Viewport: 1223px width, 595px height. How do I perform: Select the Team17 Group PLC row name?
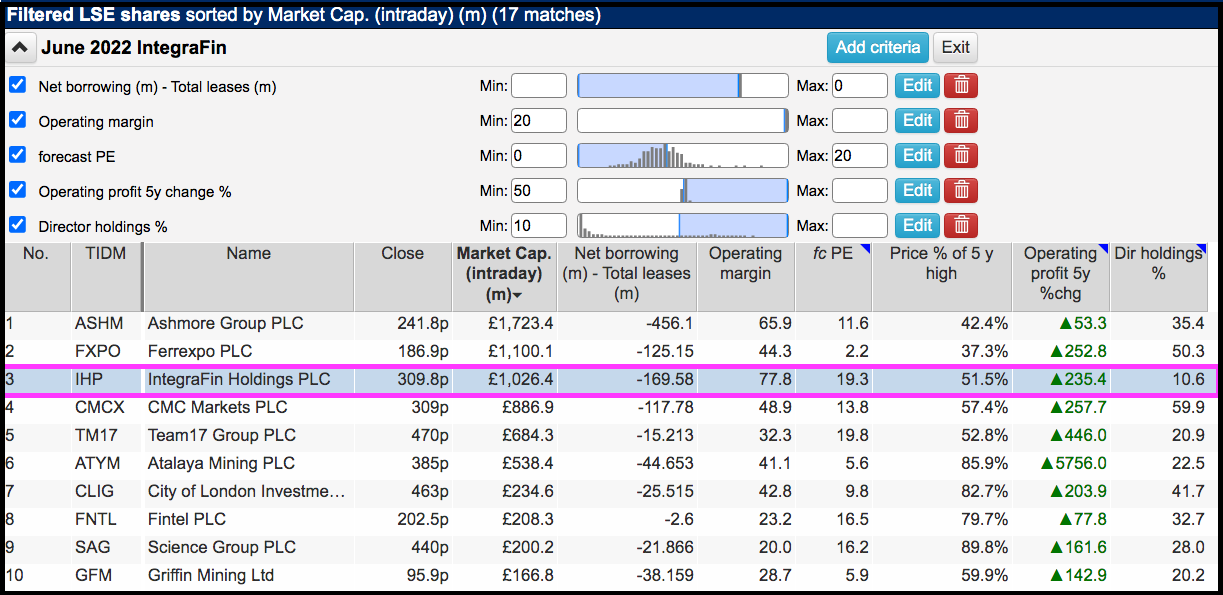click(222, 436)
